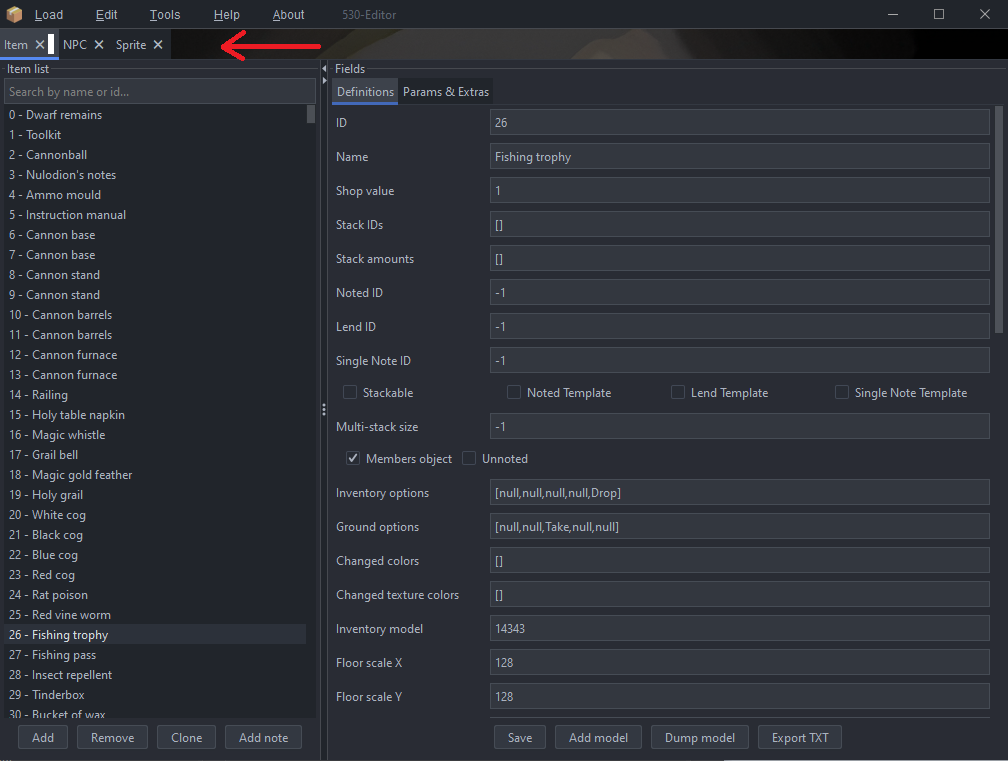Enable the Stackable checkbox
Screen dimensions: 1008x761
(x=350, y=393)
